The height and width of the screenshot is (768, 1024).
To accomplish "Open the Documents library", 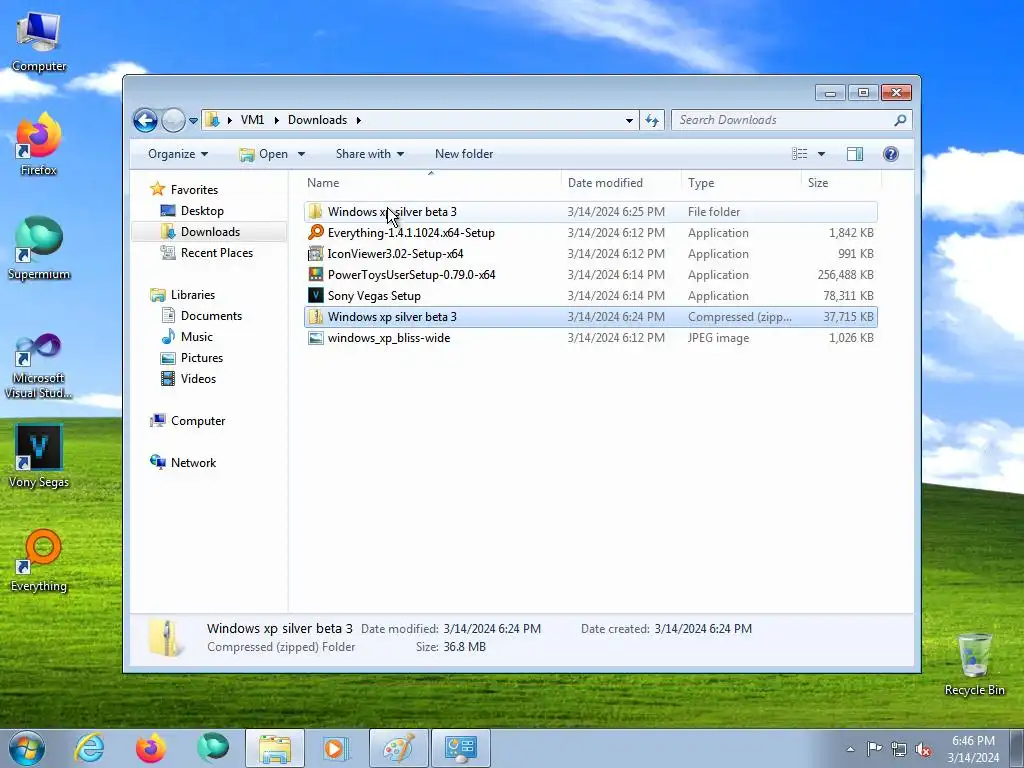I will point(211,316).
